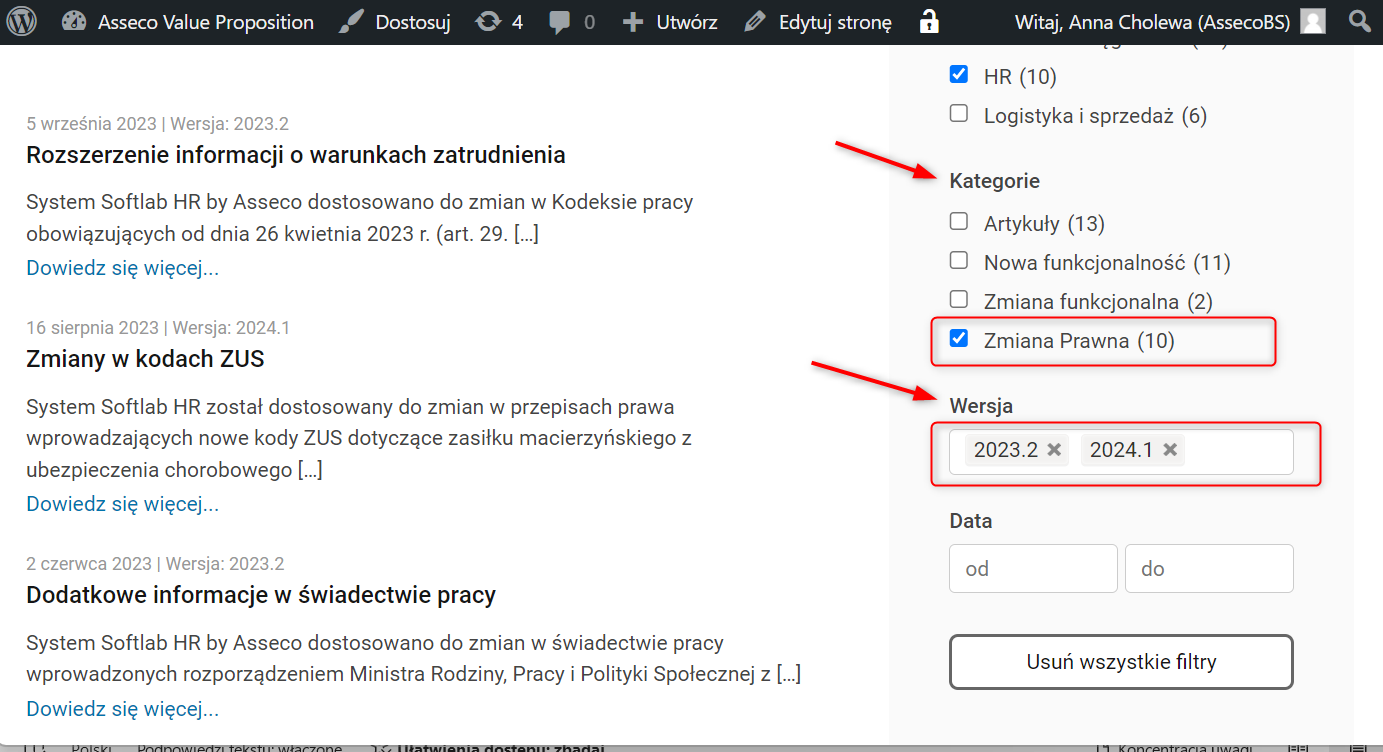Remove the 2023.2 version tag

[1053, 450]
